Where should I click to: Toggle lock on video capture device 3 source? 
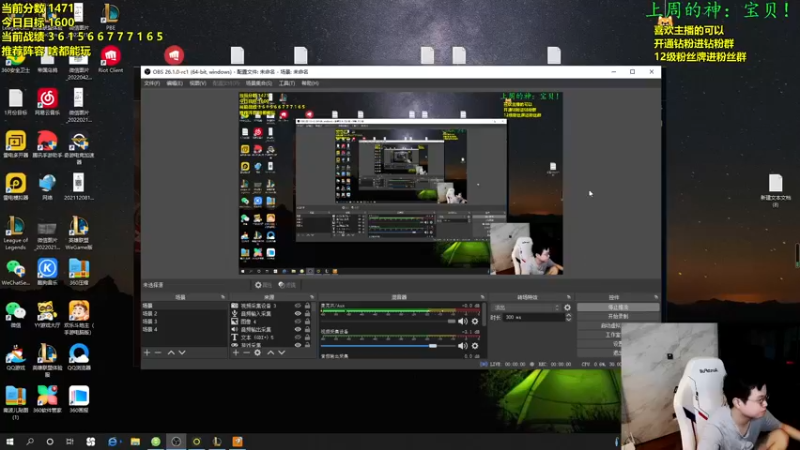coord(308,306)
